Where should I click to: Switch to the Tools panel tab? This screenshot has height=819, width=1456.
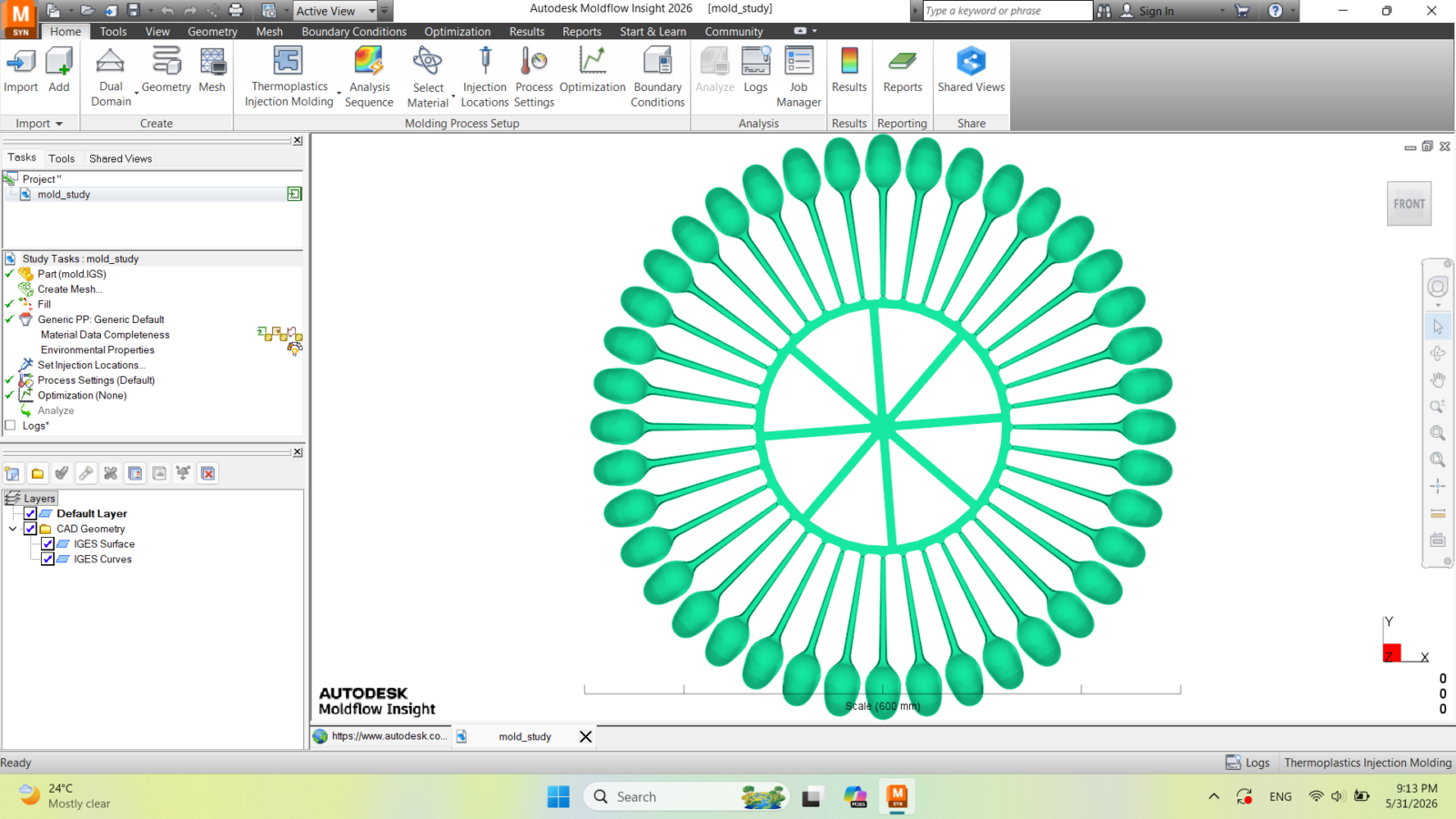point(62,158)
